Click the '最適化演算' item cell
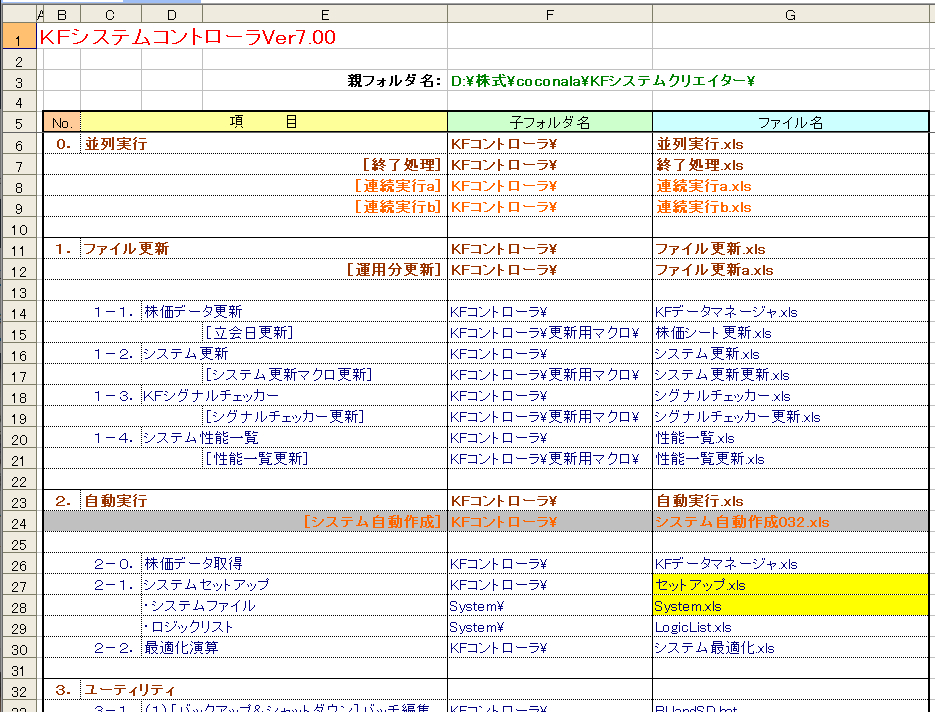Viewport: 935px width, 712px height. click(181, 648)
